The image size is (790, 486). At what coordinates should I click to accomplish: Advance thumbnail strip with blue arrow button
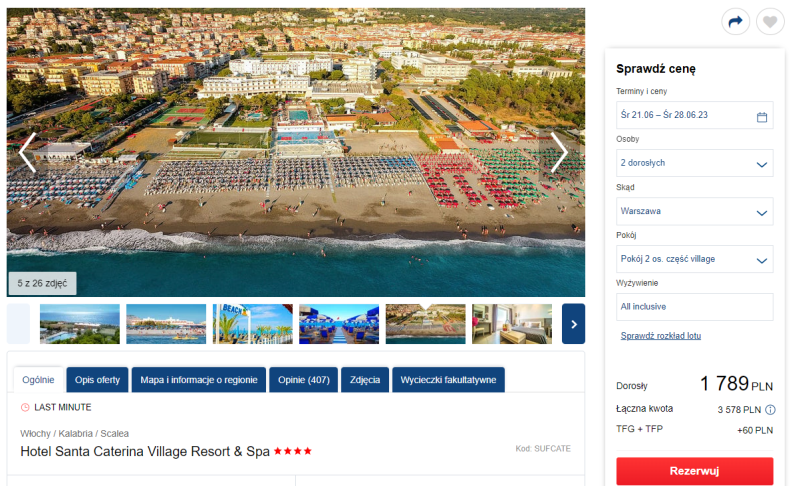coord(573,324)
